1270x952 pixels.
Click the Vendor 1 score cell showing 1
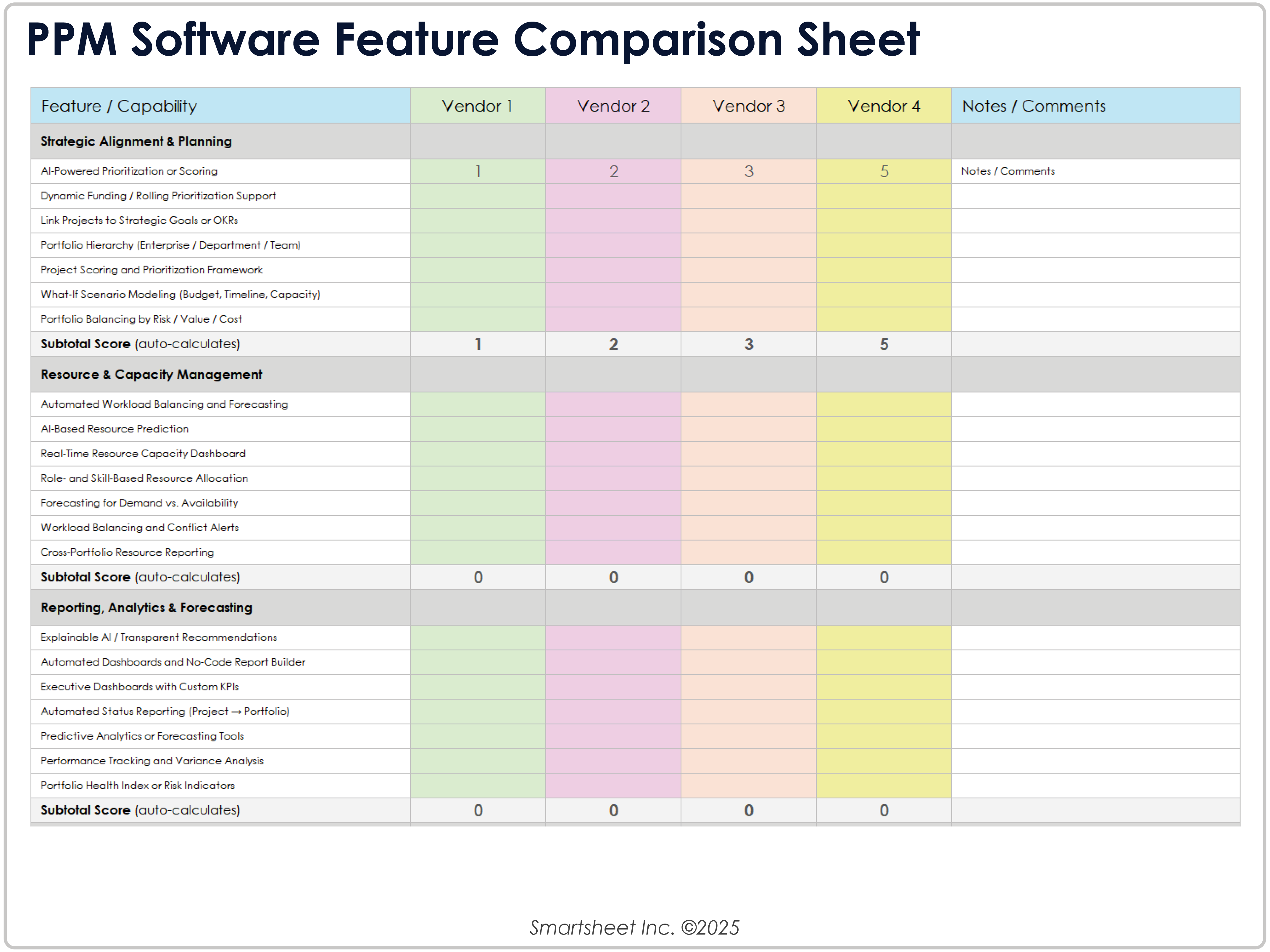click(x=478, y=170)
